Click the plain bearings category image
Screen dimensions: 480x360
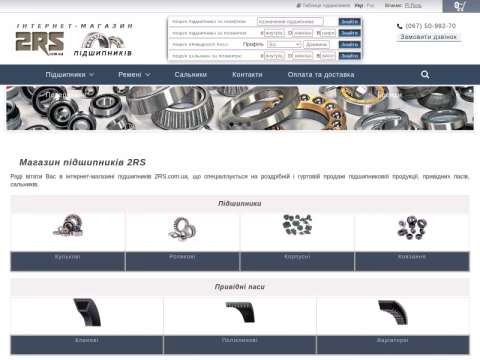pyautogui.click(x=412, y=228)
